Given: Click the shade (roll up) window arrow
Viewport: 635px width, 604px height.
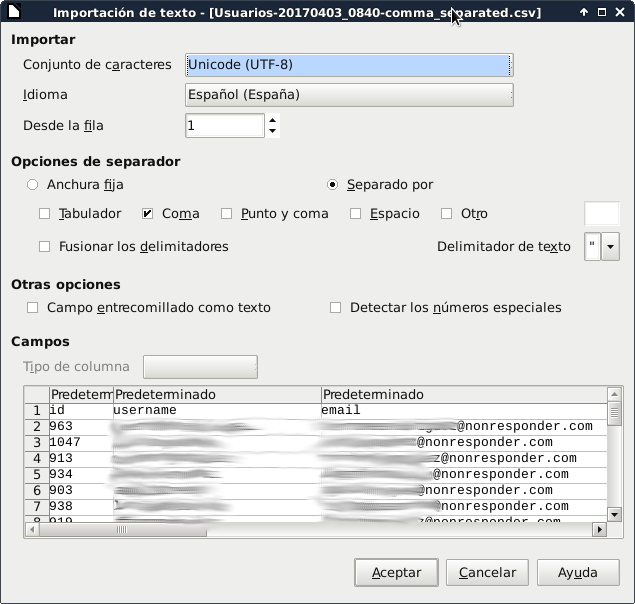Looking at the screenshot, I should [x=583, y=13].
